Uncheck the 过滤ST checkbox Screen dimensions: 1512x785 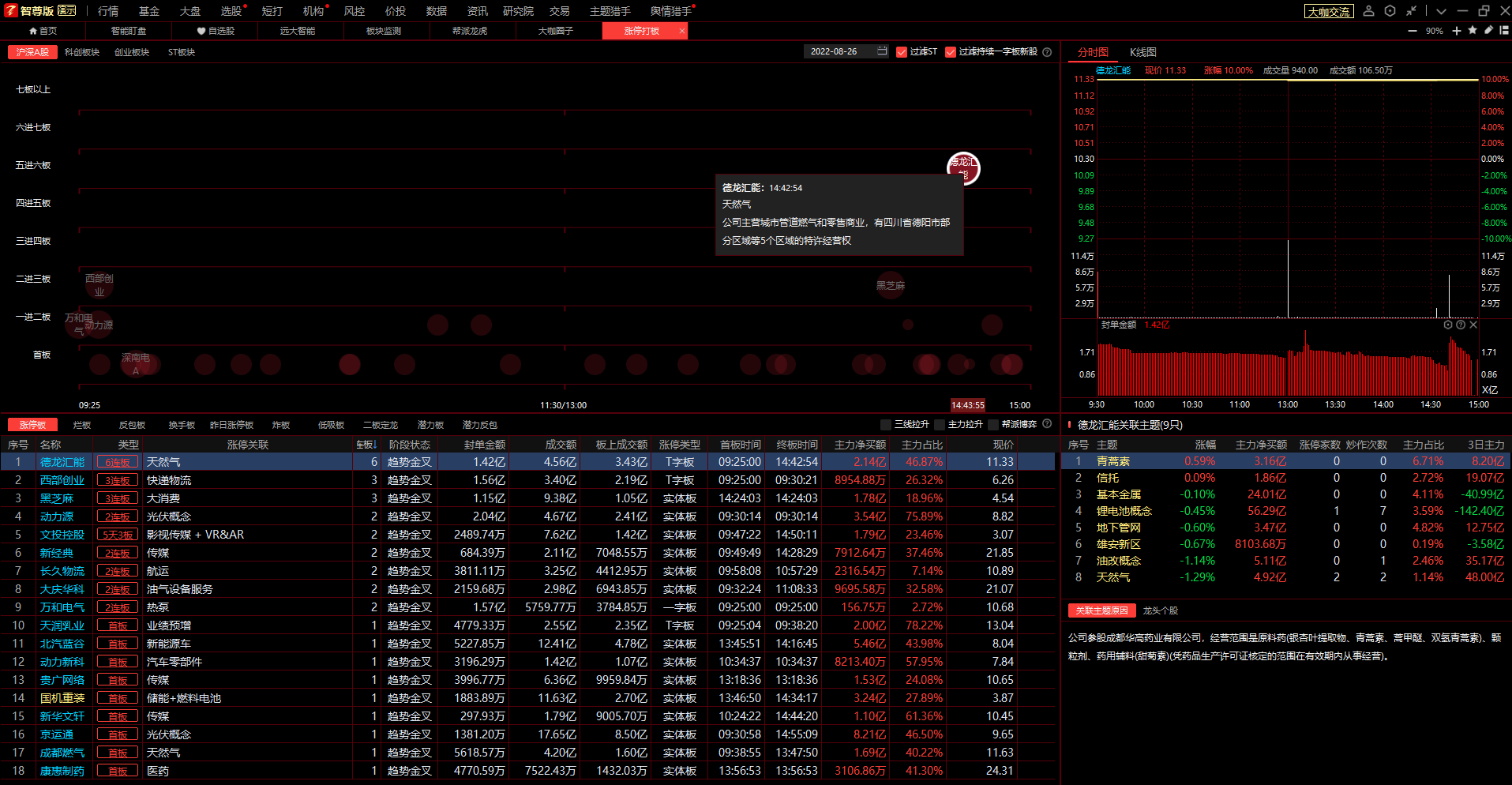[902, 52]
